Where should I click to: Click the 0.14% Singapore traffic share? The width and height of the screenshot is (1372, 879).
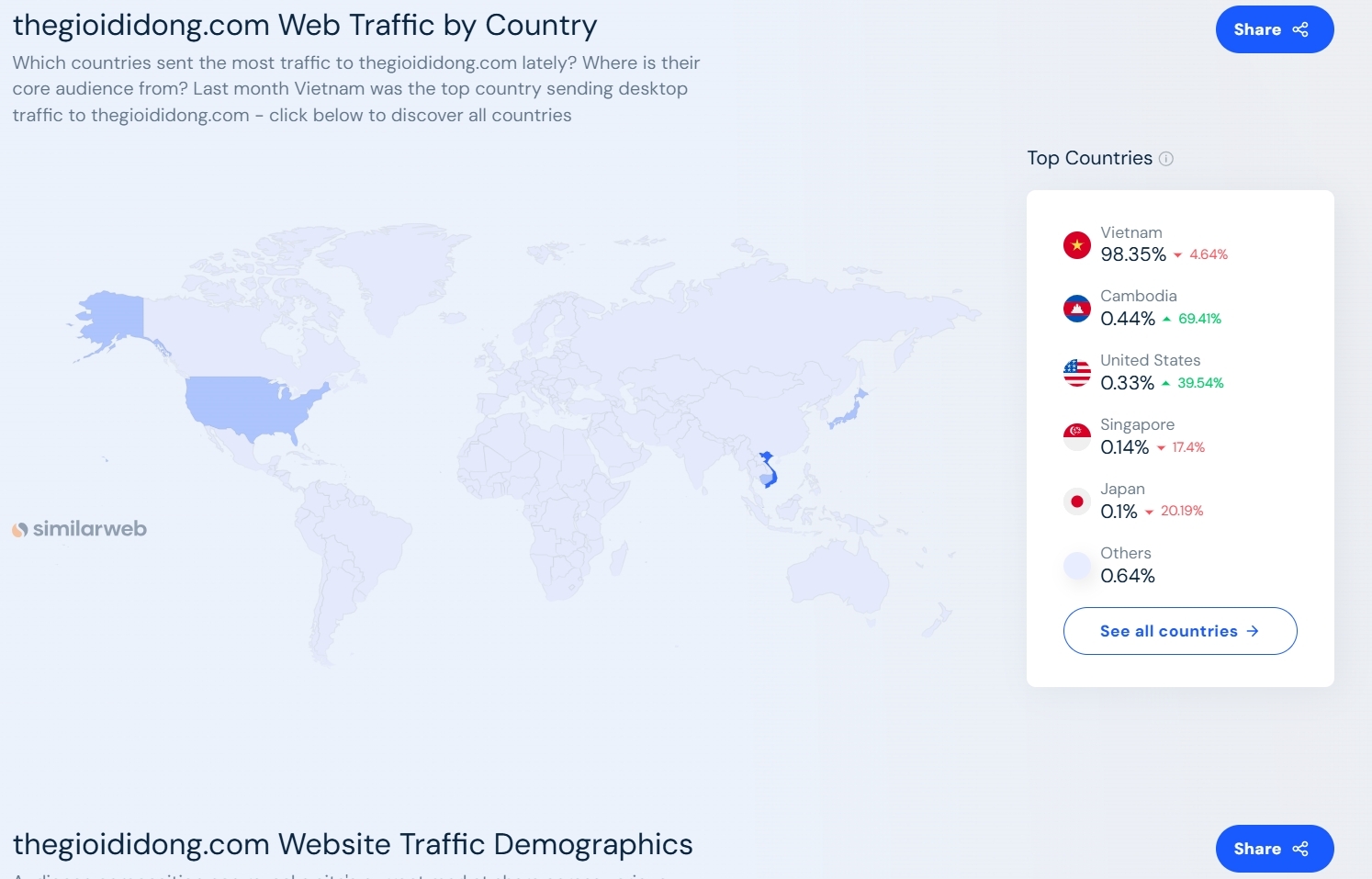tap(1125, 447)
